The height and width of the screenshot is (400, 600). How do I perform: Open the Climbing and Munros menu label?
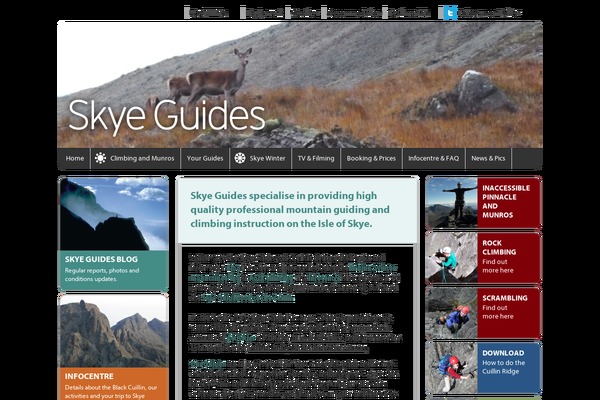[x=142, y=158]
